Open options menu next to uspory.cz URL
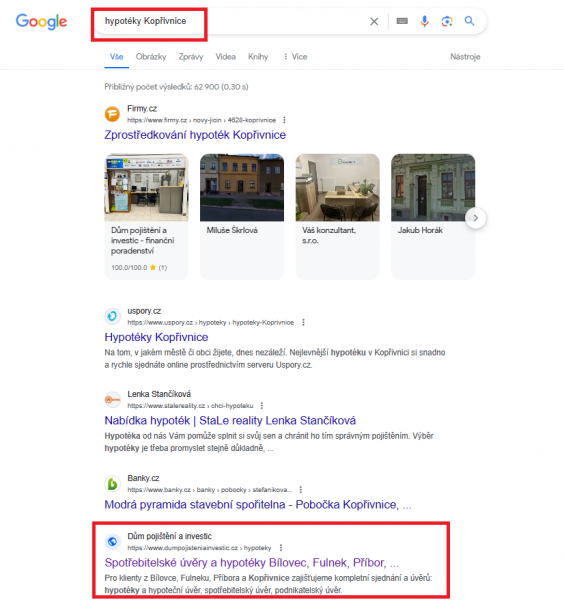This screenshot has height=600, width=564. coord(303,322)
